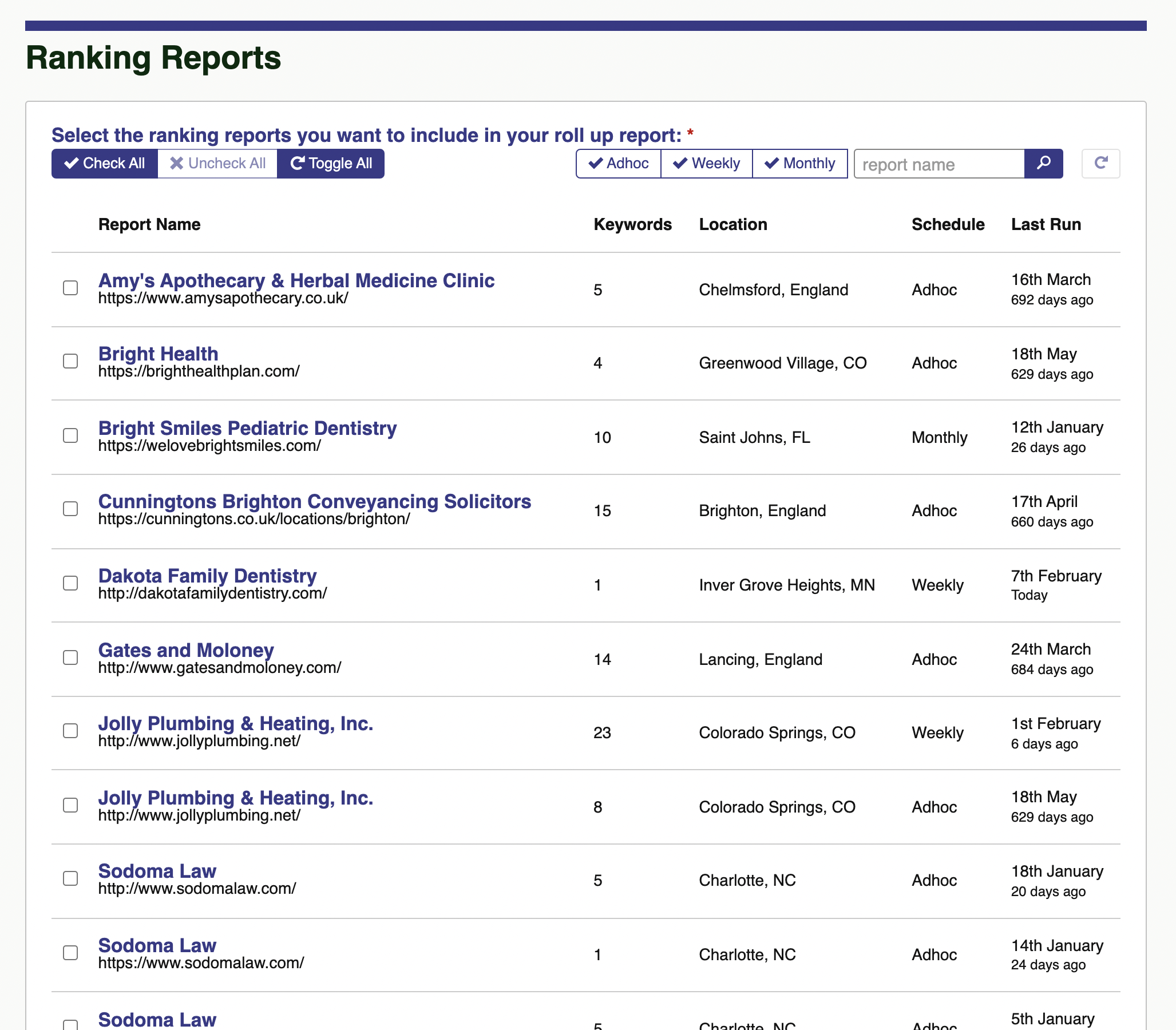
Task: Tick the Cunningtons Brighton Conveyancing checkbox
Action: coord(70,509)
